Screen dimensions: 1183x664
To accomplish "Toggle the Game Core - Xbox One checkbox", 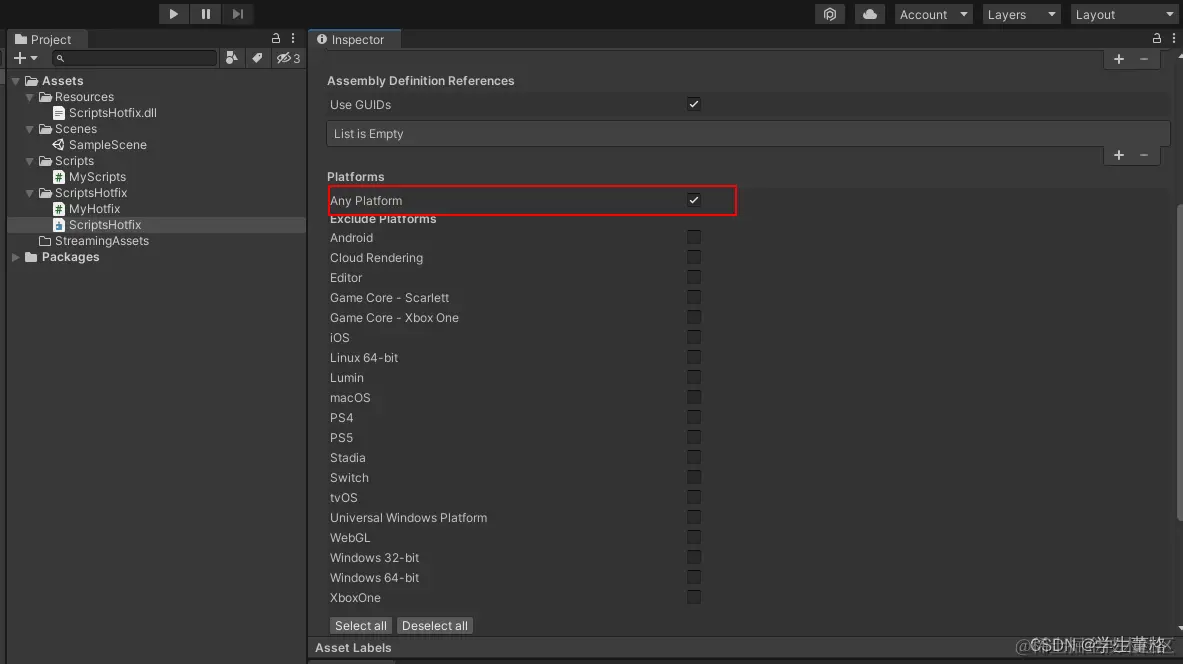I will pos(694,317).
